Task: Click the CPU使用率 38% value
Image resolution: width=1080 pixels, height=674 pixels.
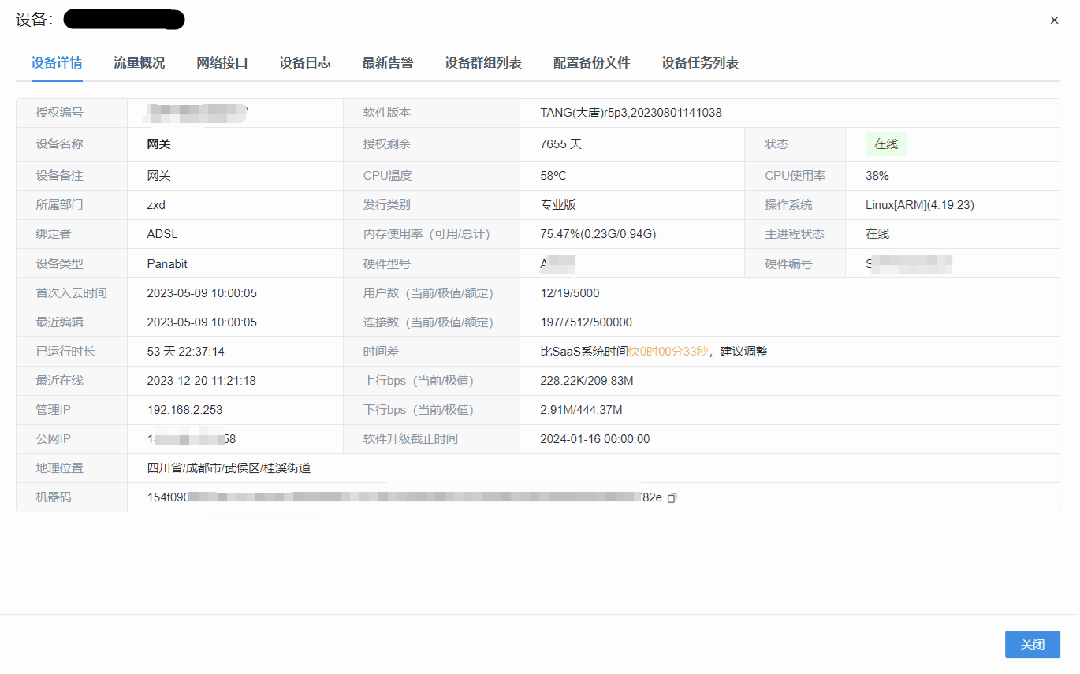Action: pyautogui.click(x=876, y=174)
